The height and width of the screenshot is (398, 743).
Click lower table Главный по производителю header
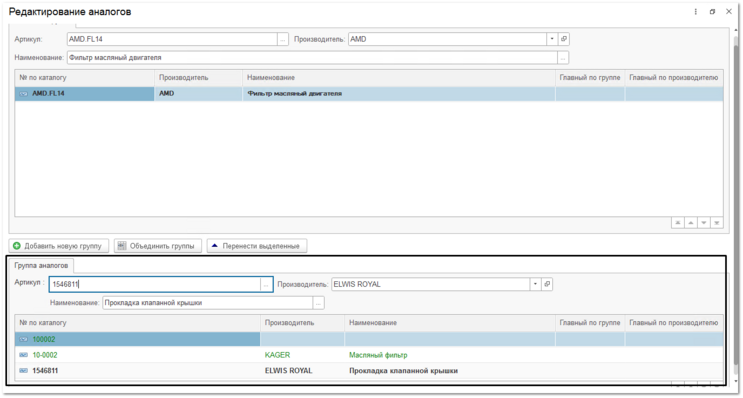pos(674,323)
